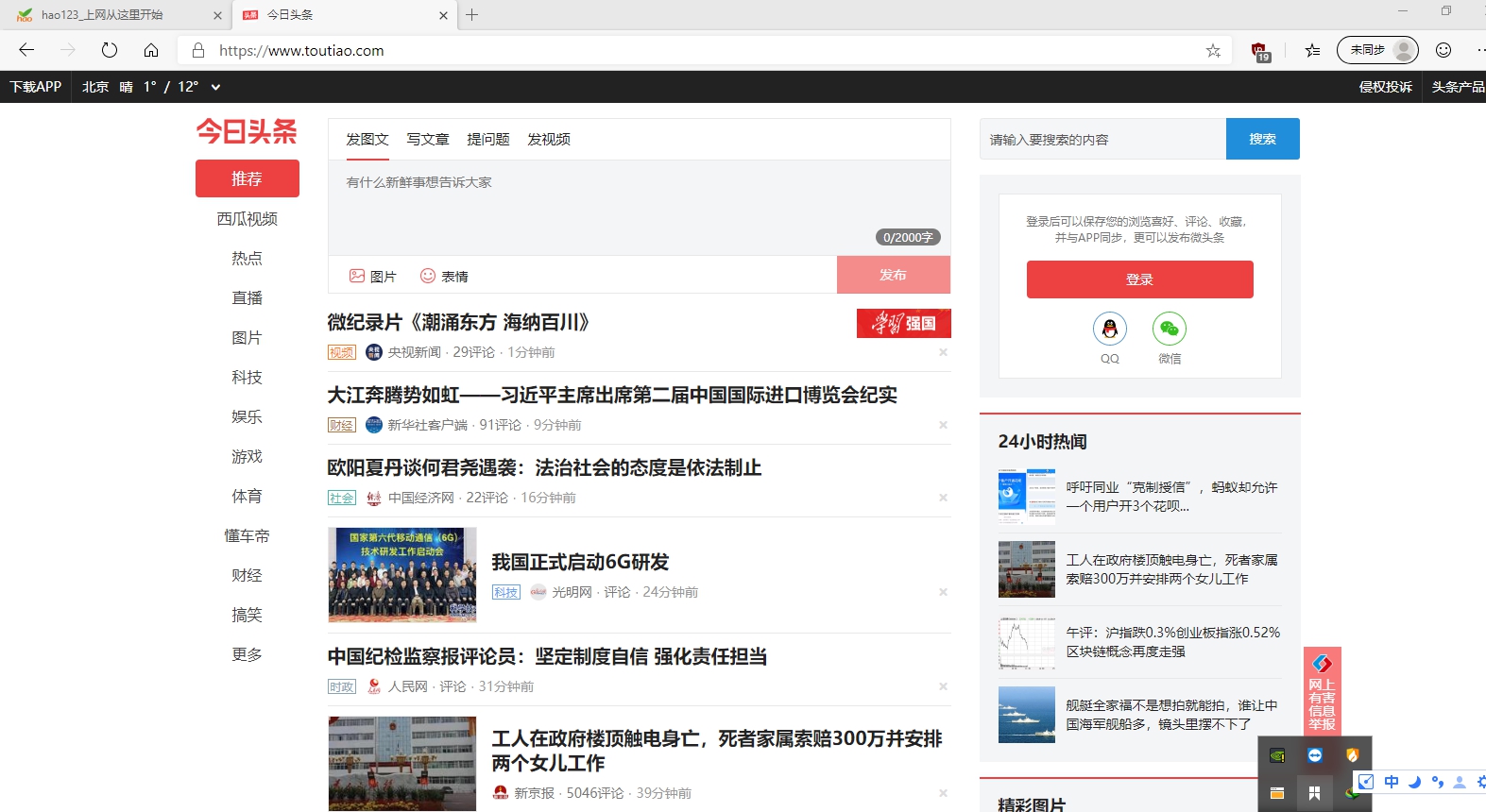
Task: Switch to the 发图文 tab
Action: (x=367, y=139)
